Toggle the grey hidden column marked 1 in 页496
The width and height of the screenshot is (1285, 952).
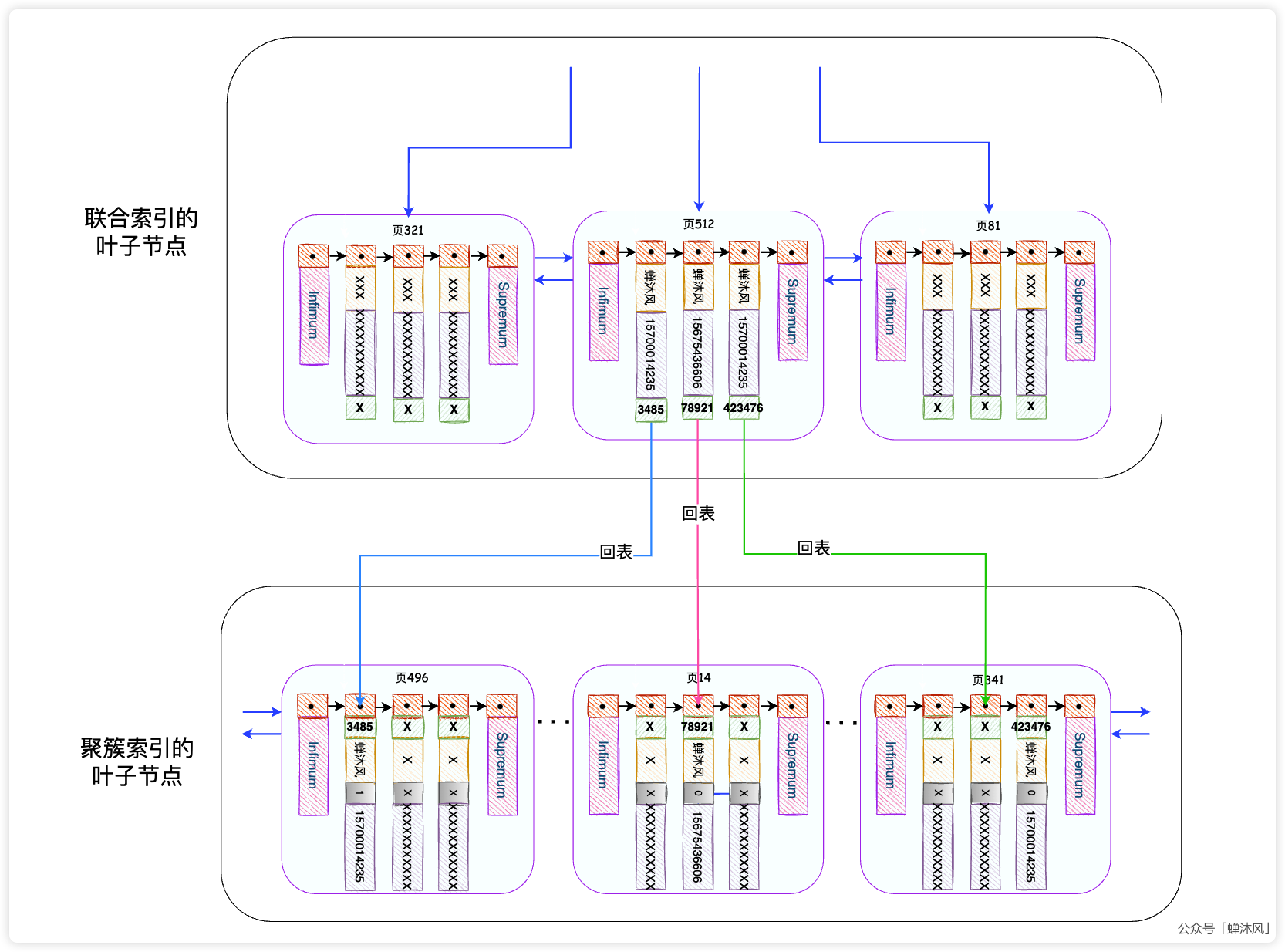pyautogui.click(x=359, y=793)
